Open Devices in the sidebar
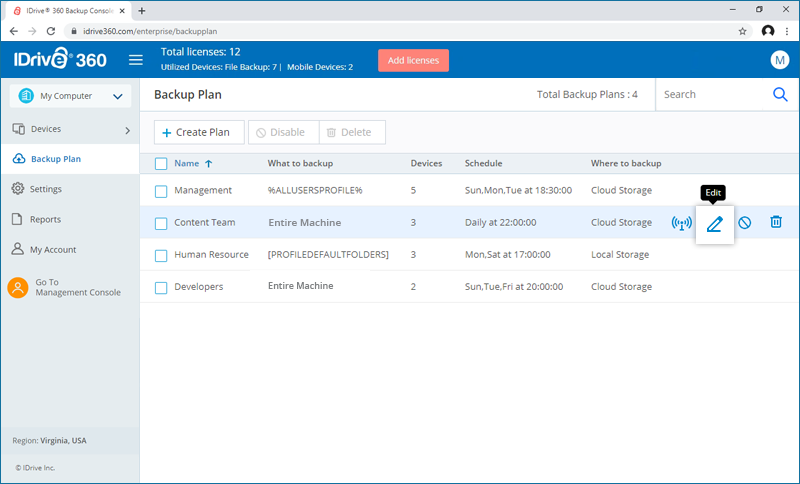 46,129
